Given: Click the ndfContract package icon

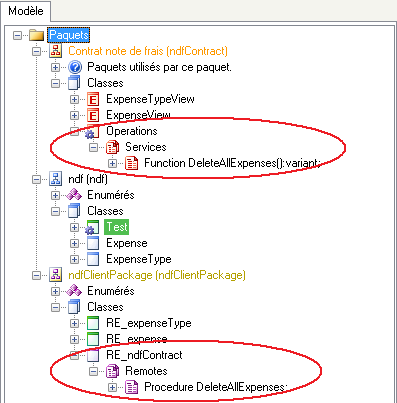Looking at the screenshot, I should (x=55, y=51).
